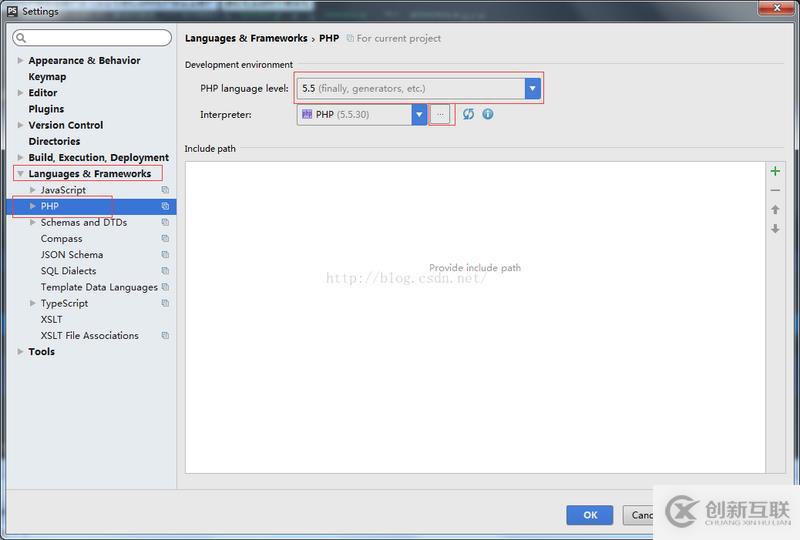Click the PS application icon in title bar
The height and width of the screenshot is (540, 800).
click(x=12, y=11)
